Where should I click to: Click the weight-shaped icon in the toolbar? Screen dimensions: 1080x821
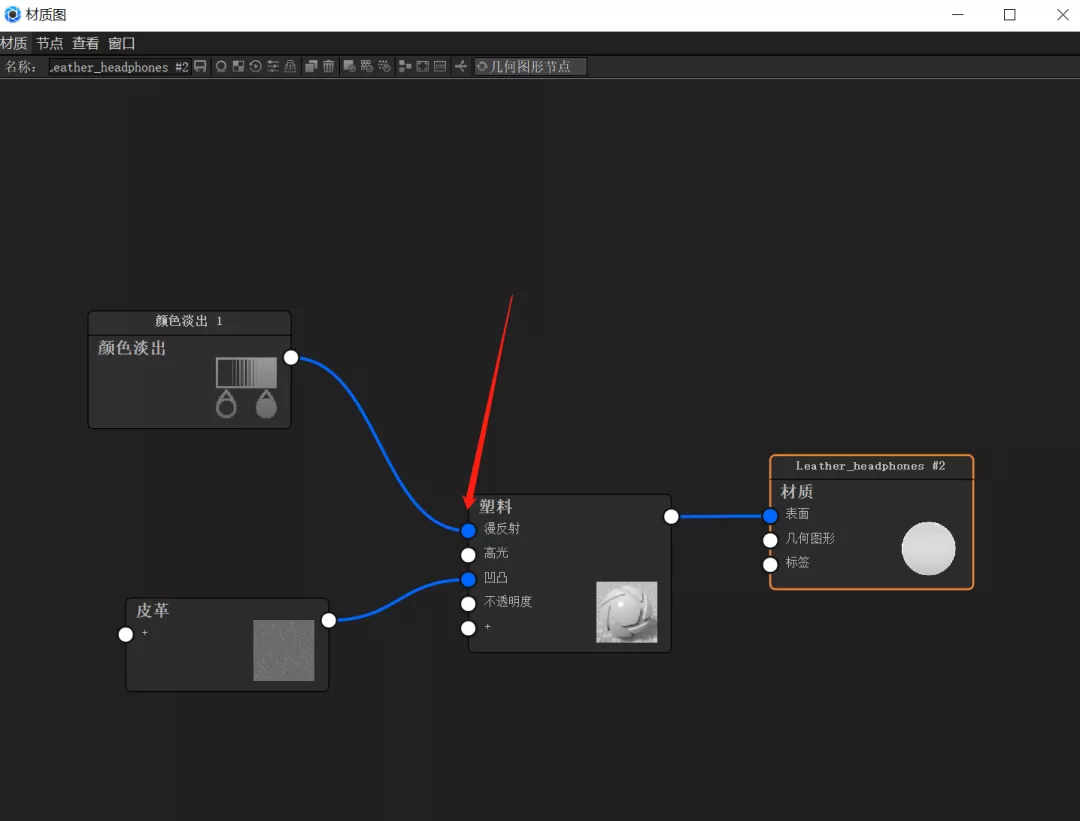(291, 66)
